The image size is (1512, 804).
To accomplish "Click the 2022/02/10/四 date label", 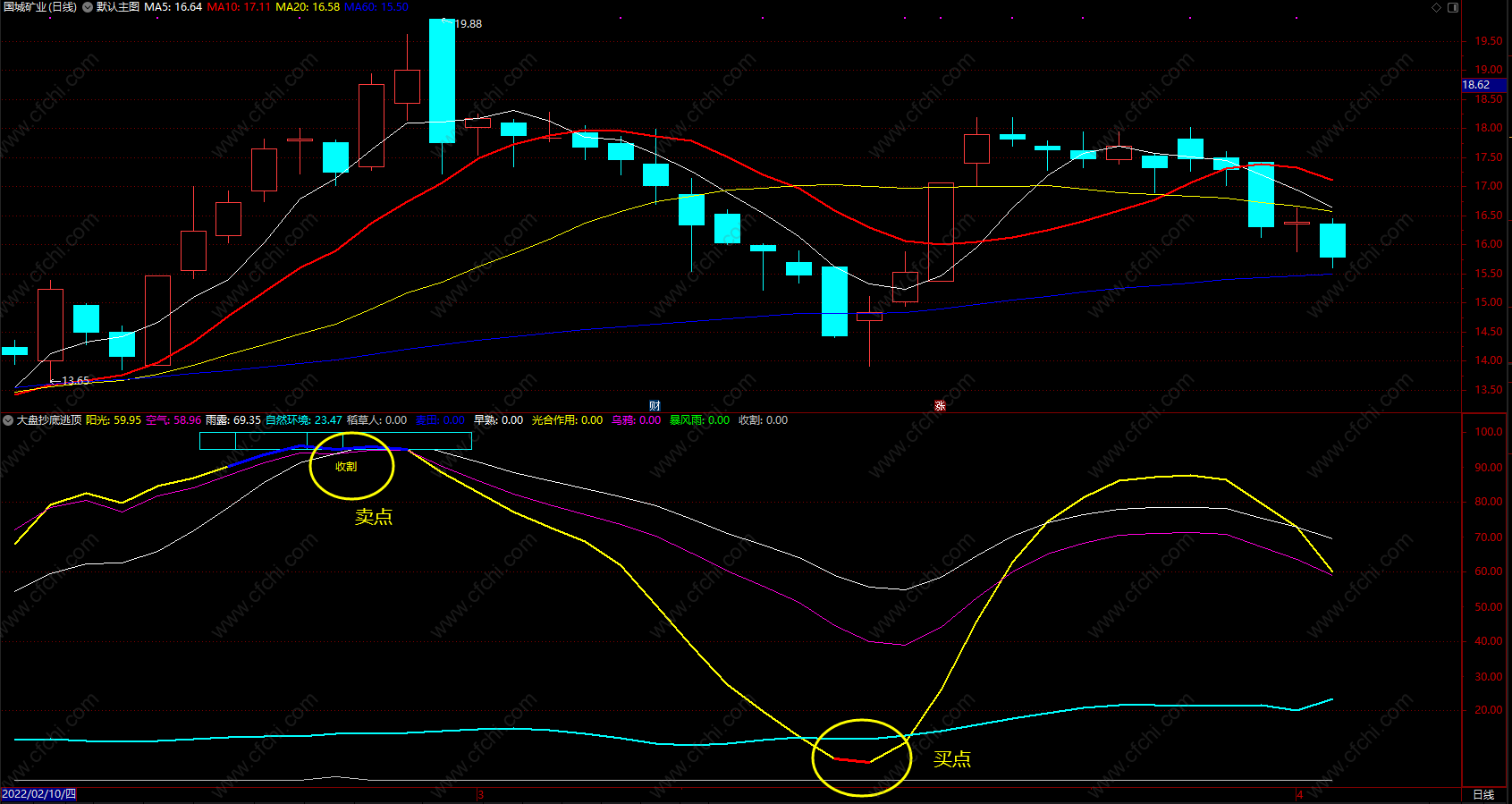I will pos(39,794).
